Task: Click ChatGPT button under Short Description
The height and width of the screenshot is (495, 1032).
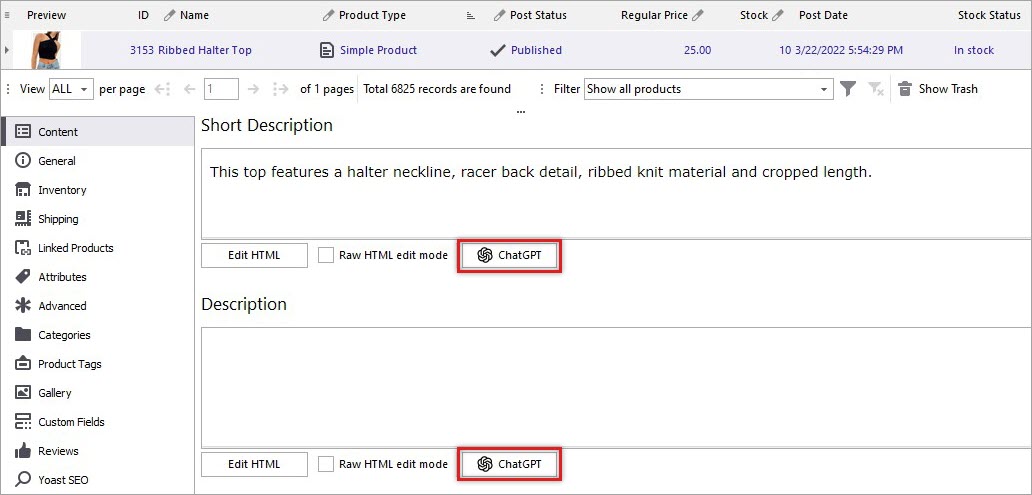Action: pos(509,255)
